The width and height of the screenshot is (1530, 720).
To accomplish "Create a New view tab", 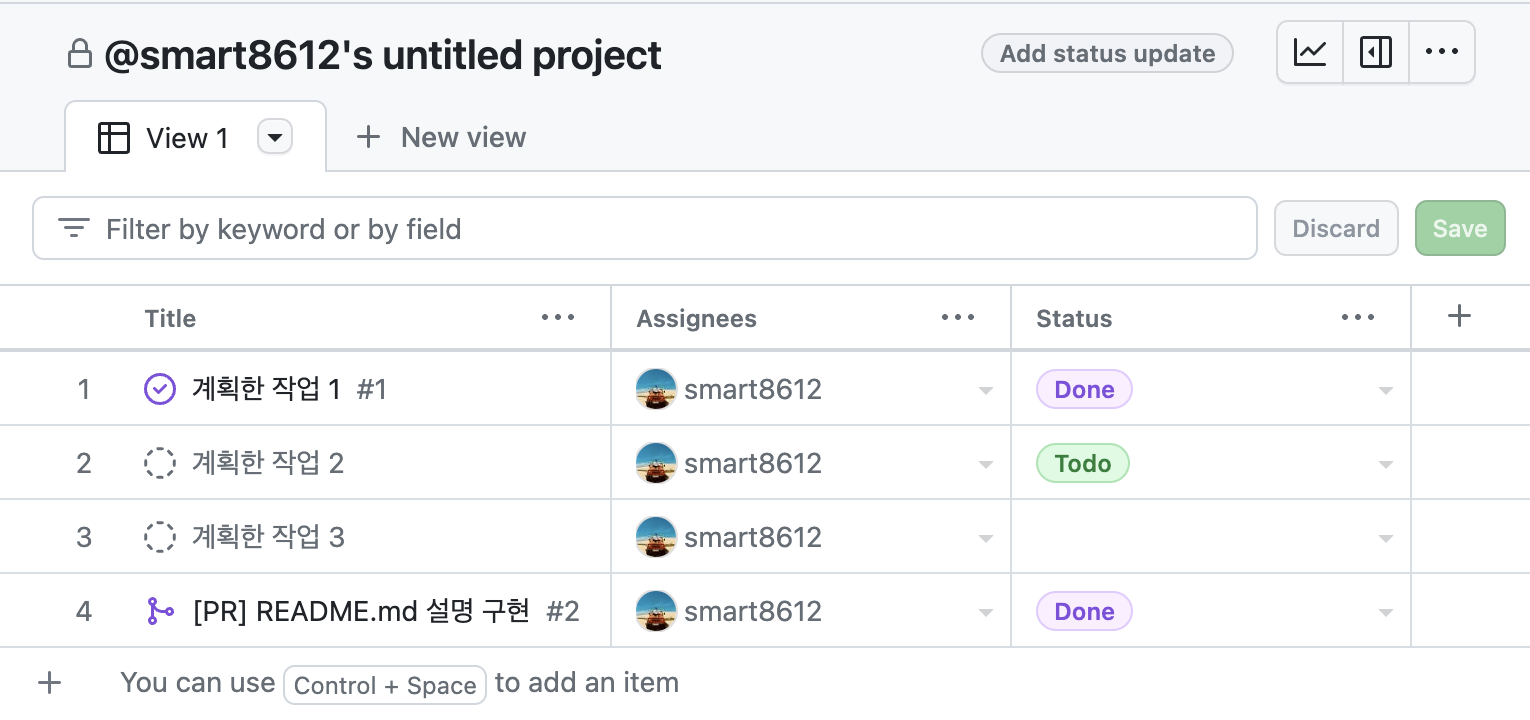I will pos(442,138).
